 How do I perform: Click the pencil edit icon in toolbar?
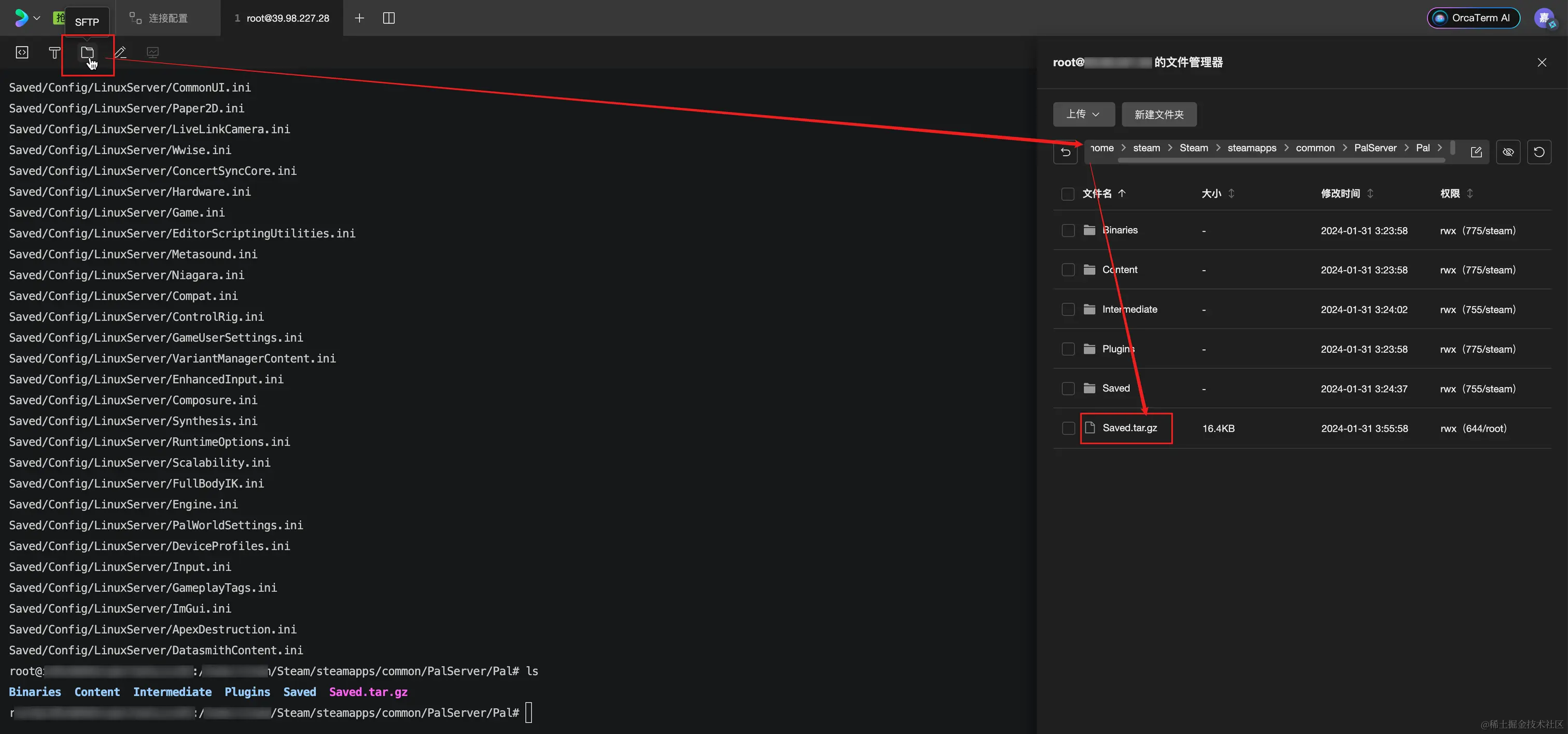(x=120, y=52)
